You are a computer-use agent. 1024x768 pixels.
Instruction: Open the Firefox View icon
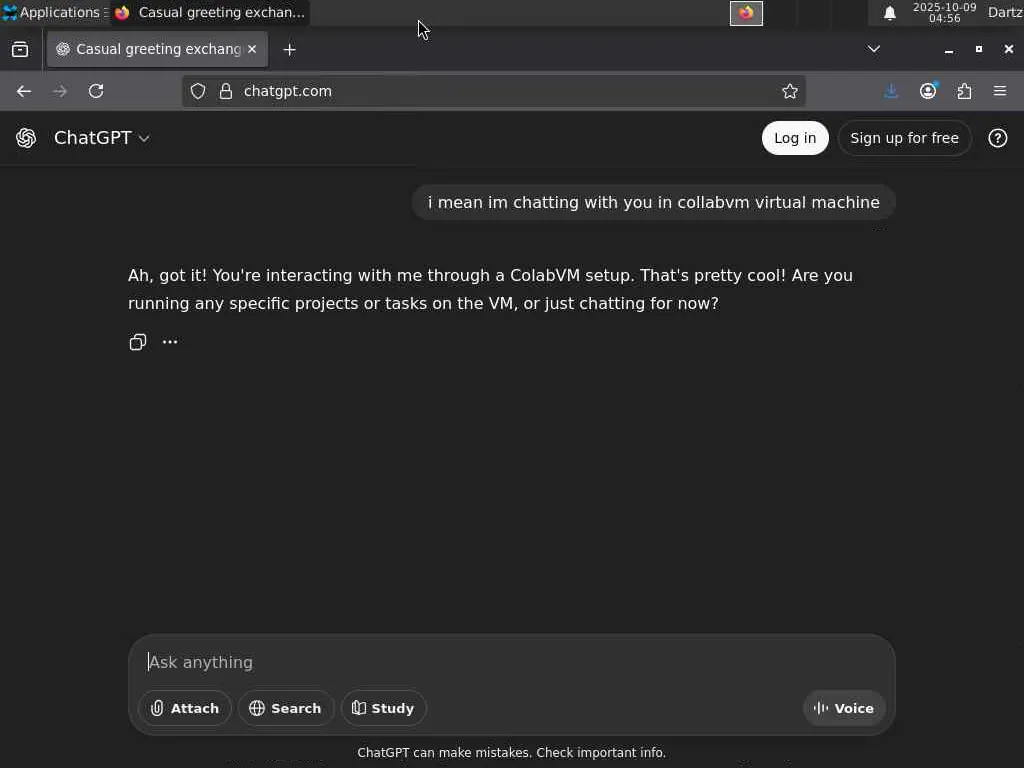[20, 50]
